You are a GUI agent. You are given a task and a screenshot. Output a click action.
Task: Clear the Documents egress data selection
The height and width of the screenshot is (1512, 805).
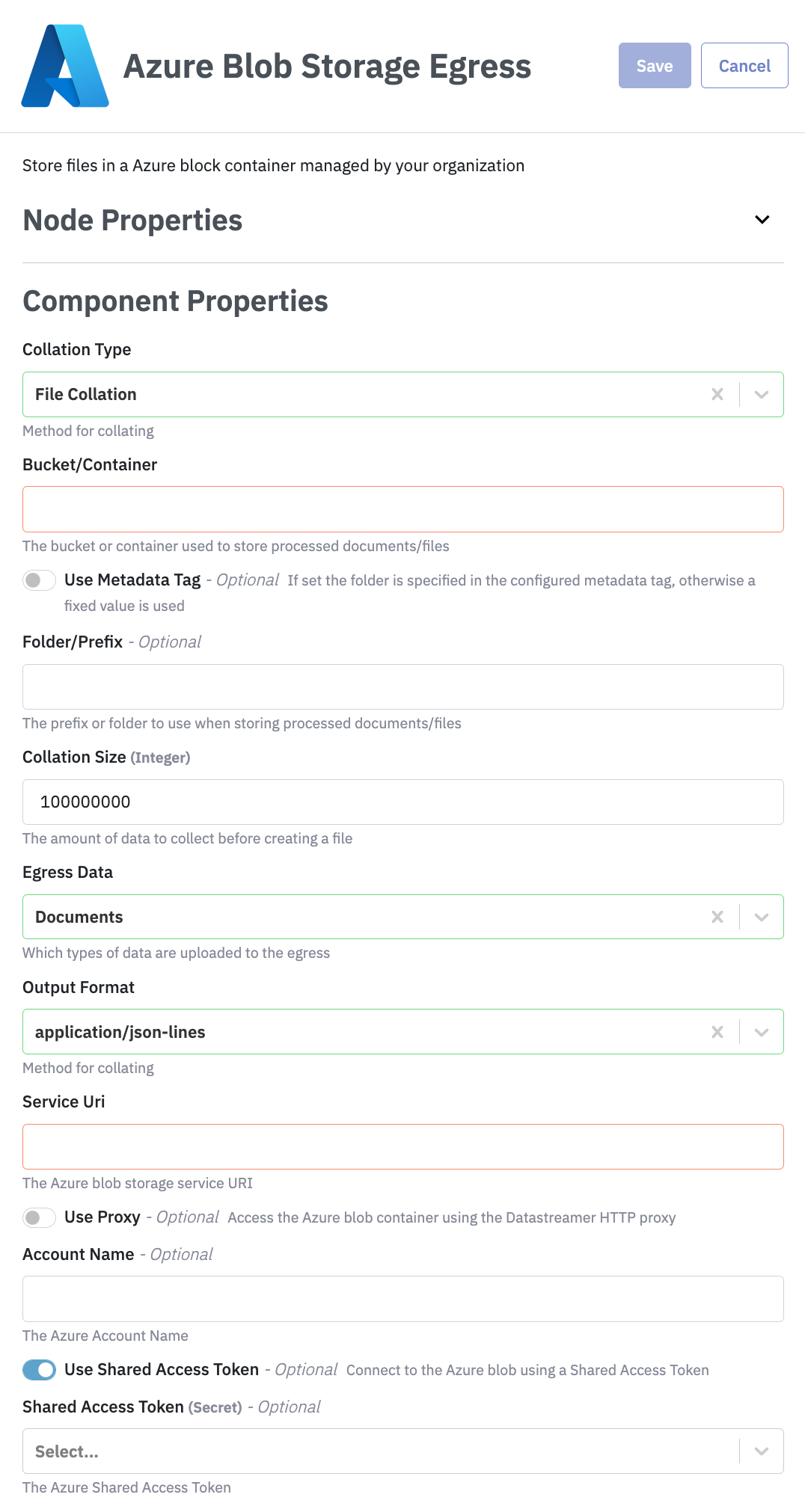click(717, 917)
